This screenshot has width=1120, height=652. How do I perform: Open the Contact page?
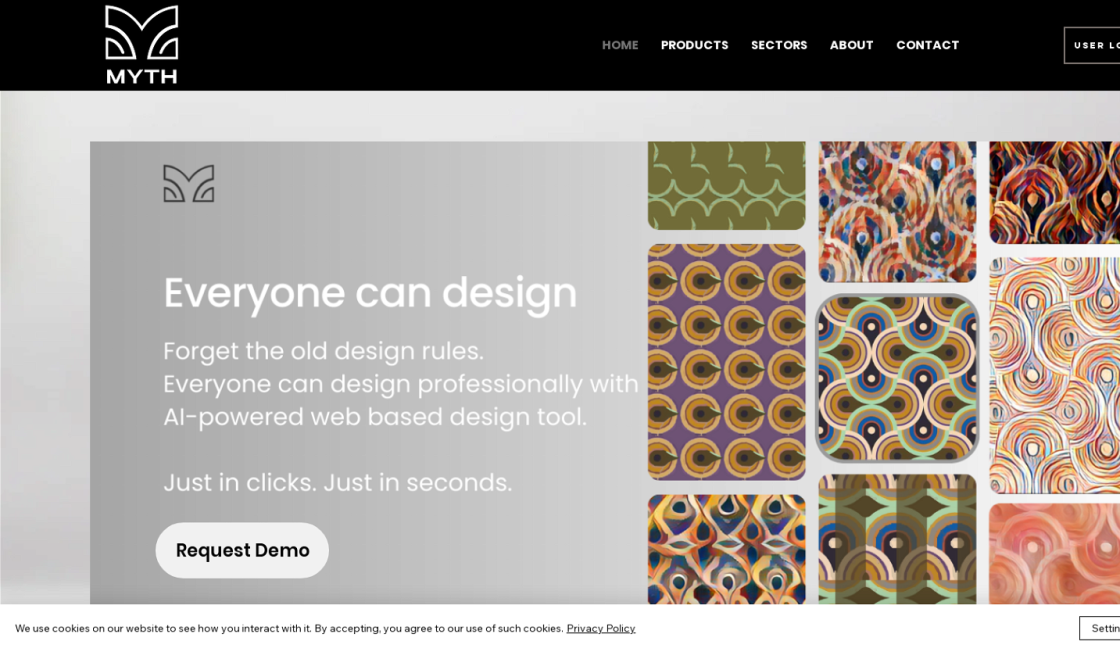927,45
